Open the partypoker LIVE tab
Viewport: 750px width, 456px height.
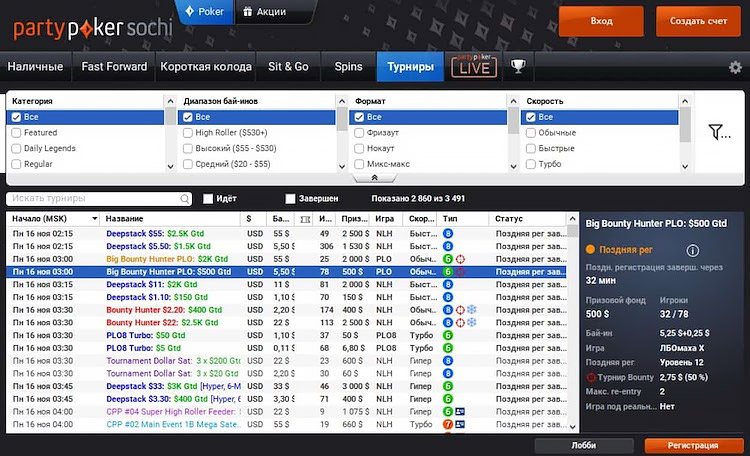pyautogui.click(x=474, y=66)
